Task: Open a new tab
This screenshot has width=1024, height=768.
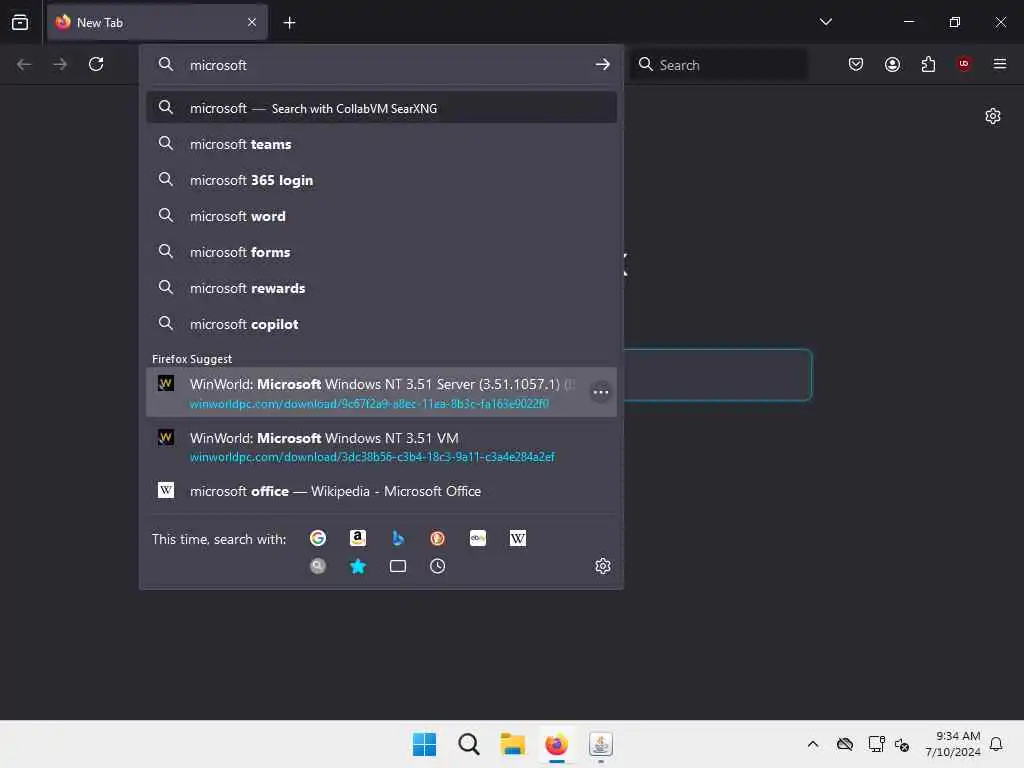Action: coord(289,23)
